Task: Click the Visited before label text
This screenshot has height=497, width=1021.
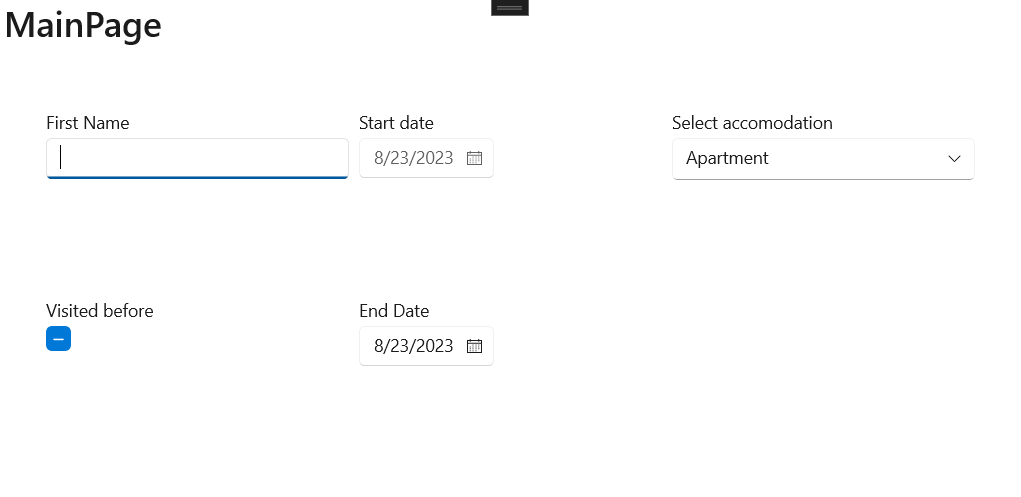Action: 100,311
